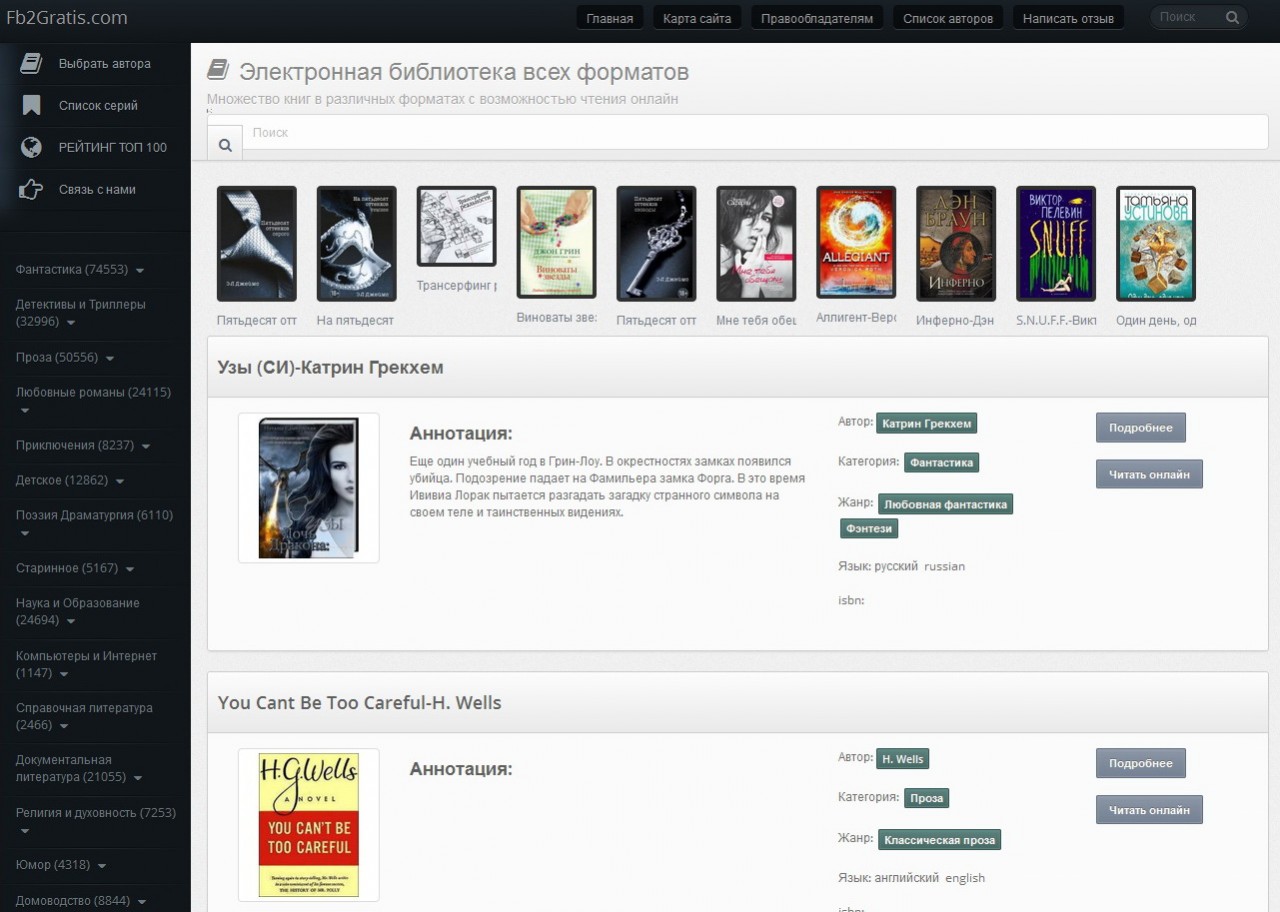Image resolution: width=1280 pixels, height=912 pixels.
Task: Click Читать онлайн for the Узы book
Action: click(x=1149, y=474)
